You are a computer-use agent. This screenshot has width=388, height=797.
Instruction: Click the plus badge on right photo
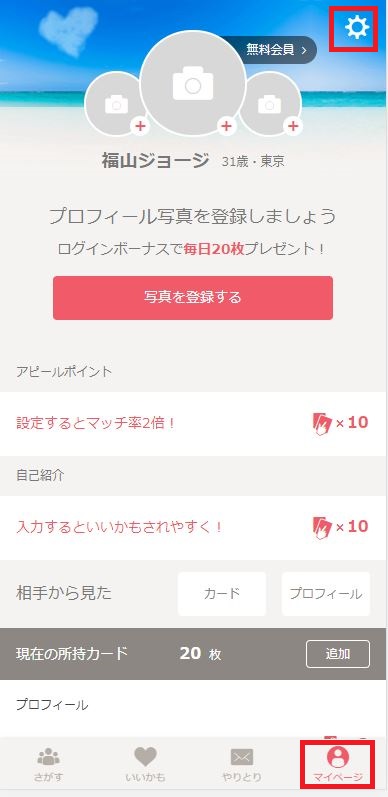click(x=292, y=126)
